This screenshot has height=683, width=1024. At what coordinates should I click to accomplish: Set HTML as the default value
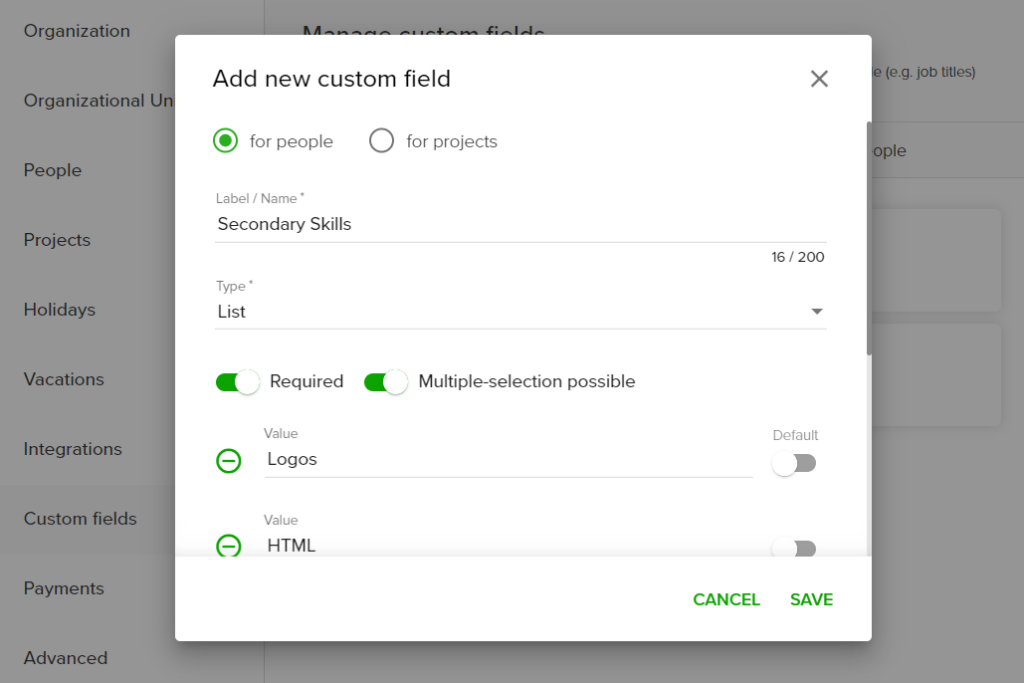coord(794,548)
